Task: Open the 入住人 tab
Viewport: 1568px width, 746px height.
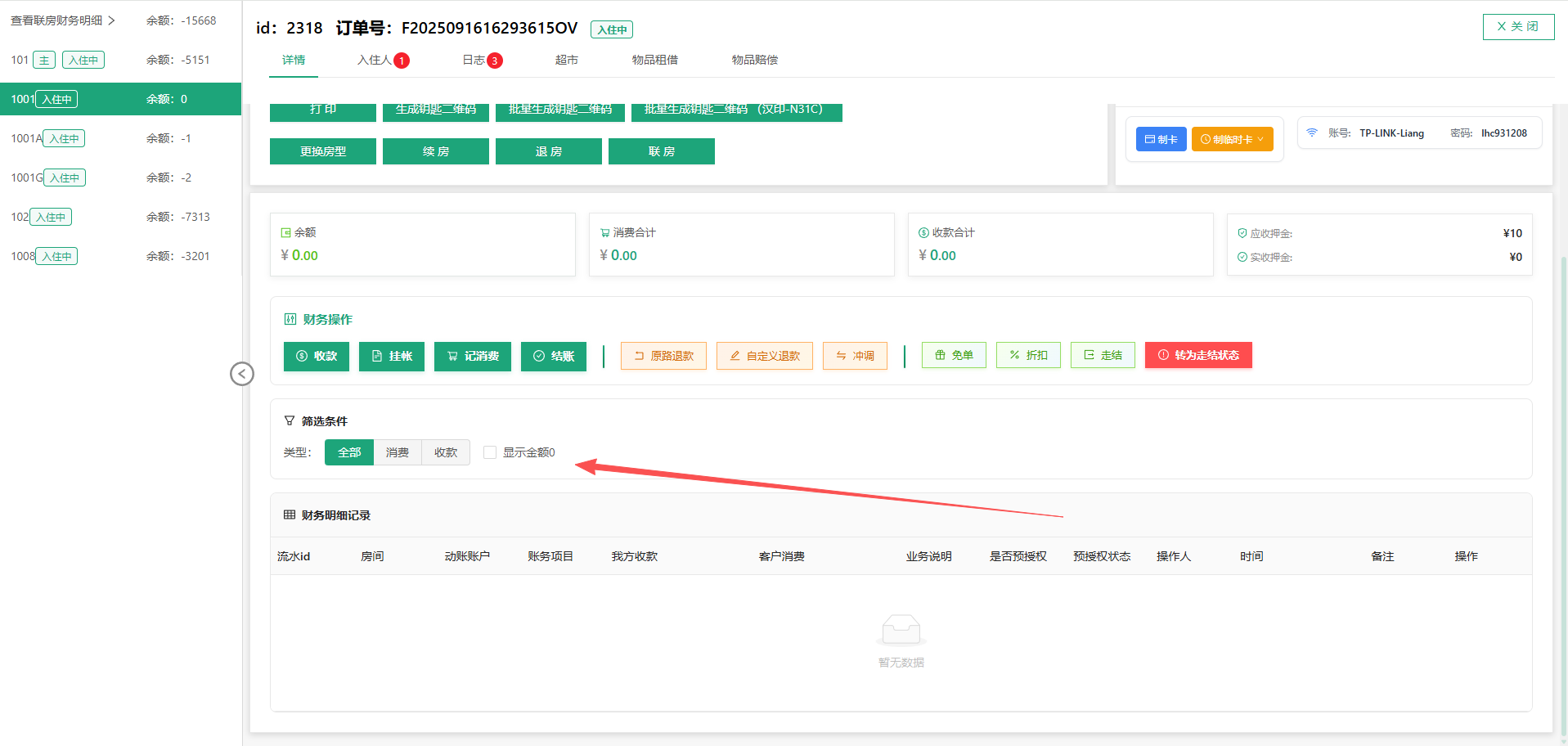Action: tap(382, 60)
